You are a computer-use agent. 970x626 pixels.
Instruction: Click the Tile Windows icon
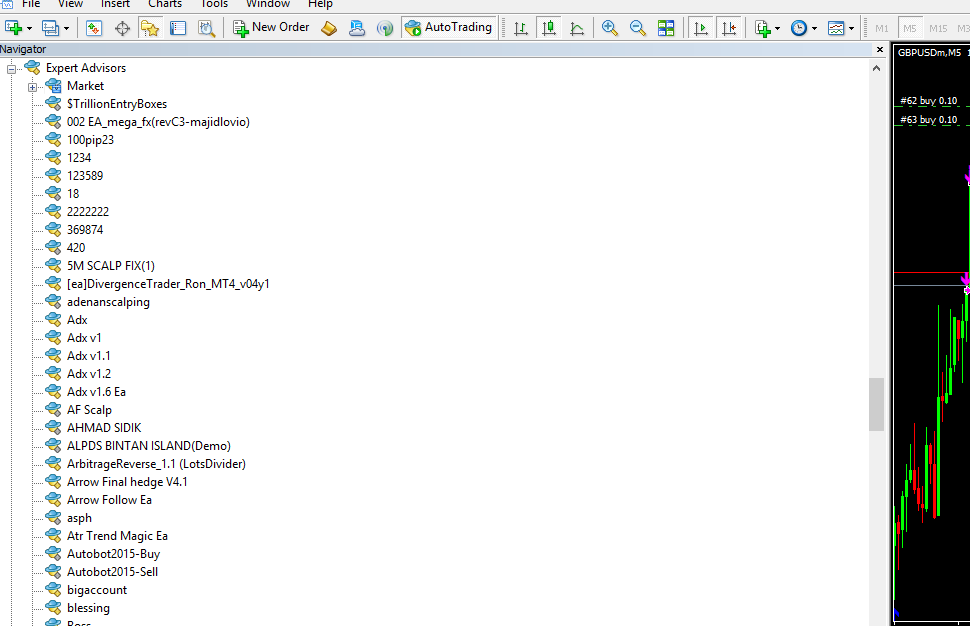[666, 28]
